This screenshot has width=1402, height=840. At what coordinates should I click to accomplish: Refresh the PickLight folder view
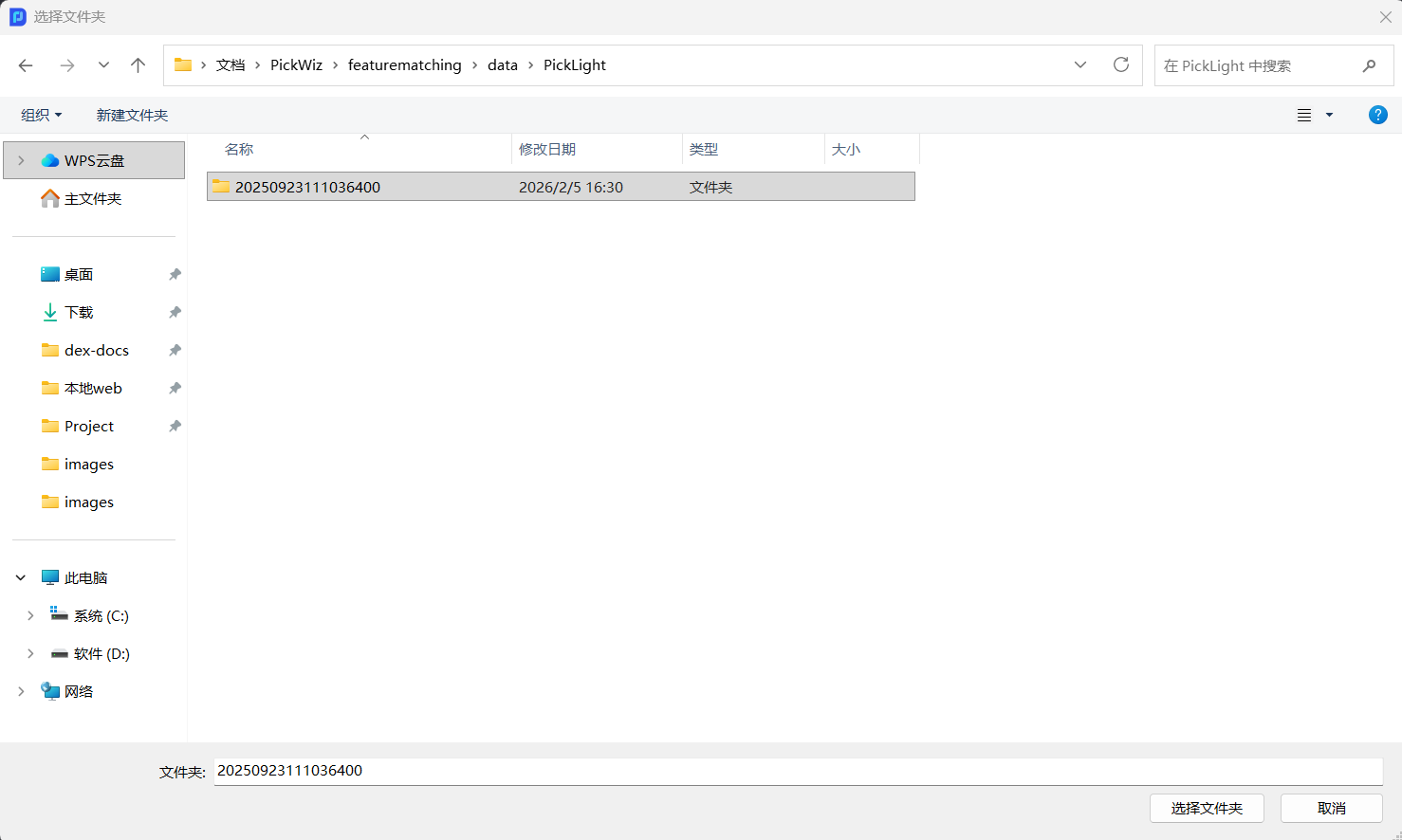click(1121, 65)
